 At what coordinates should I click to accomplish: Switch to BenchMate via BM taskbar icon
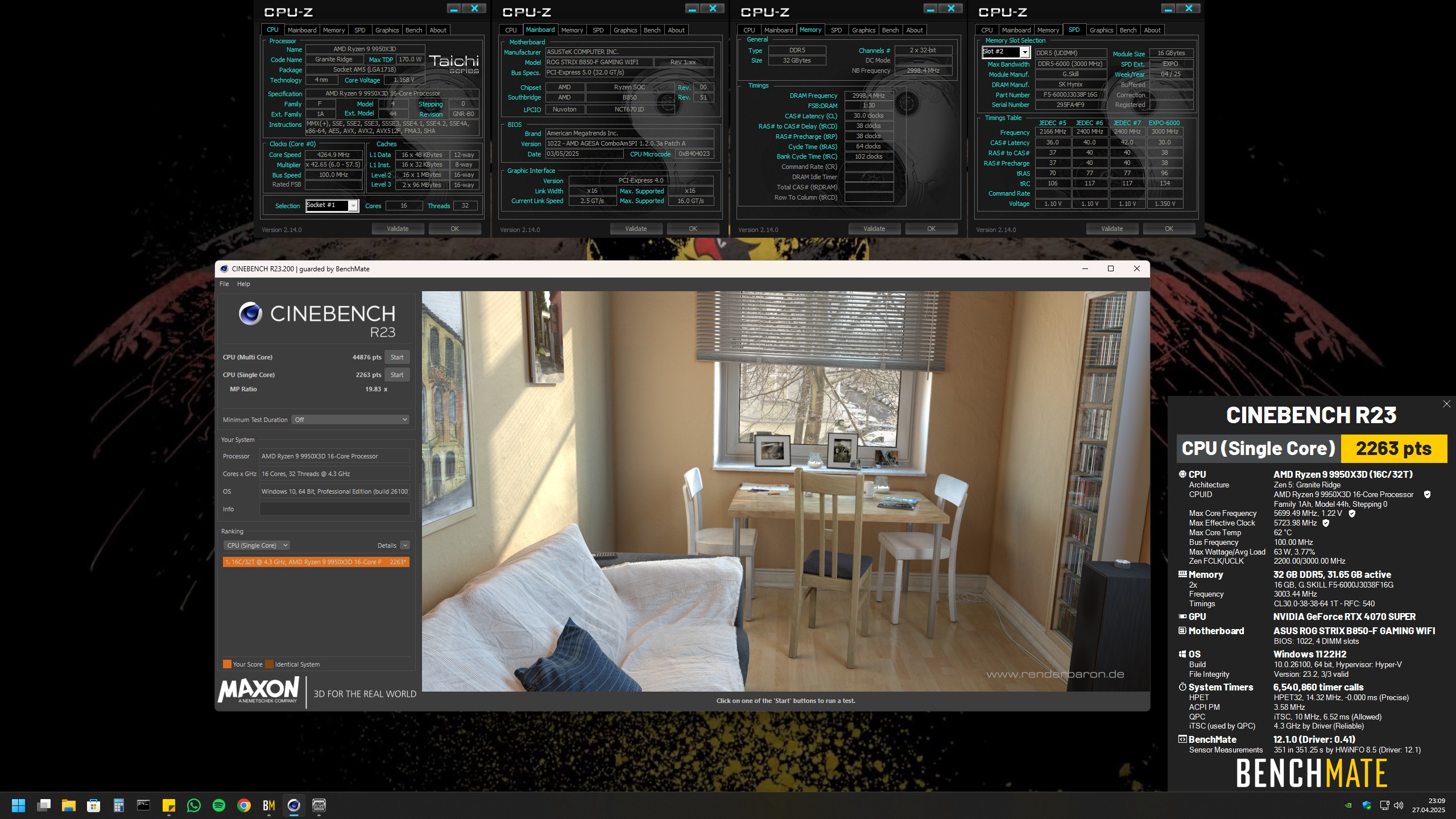269,805
